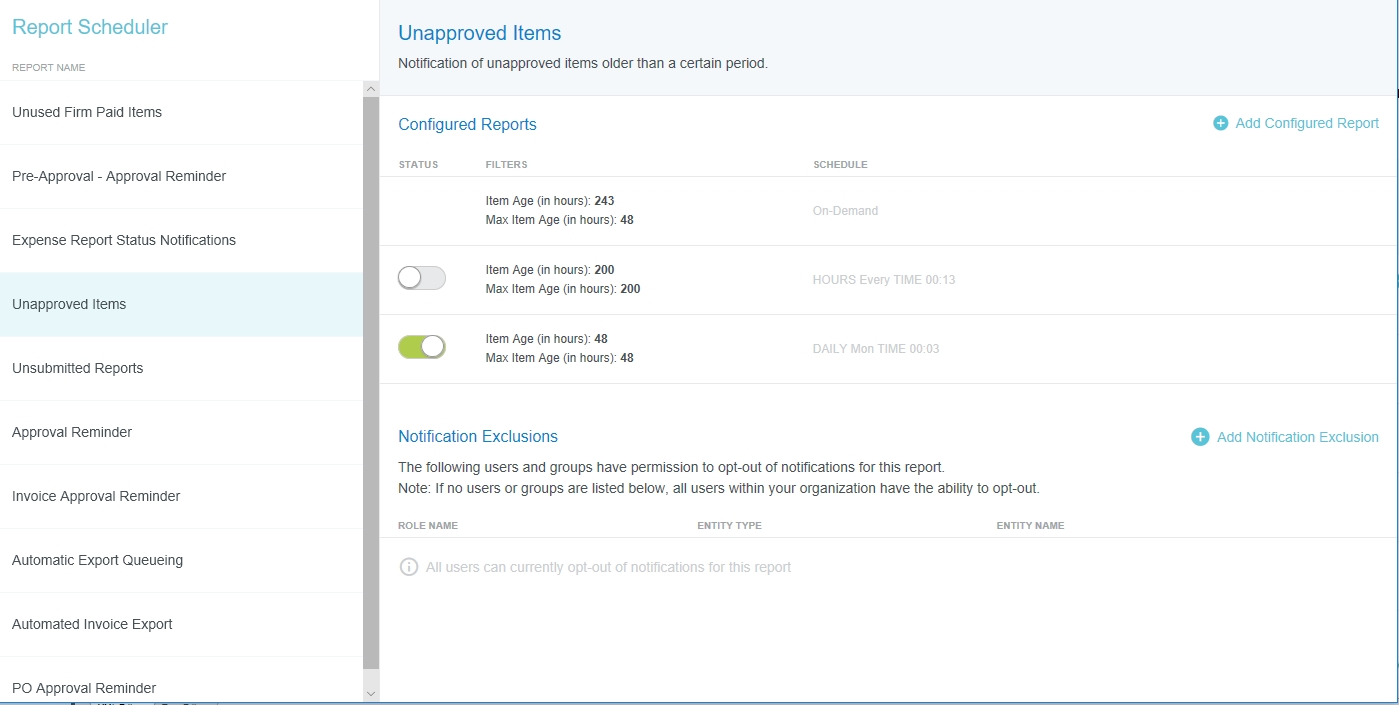Click the sidebar vertical scrollbar thumb
Screen dimensions: 1399x705
pyautogui.click(x=371, y=380)
